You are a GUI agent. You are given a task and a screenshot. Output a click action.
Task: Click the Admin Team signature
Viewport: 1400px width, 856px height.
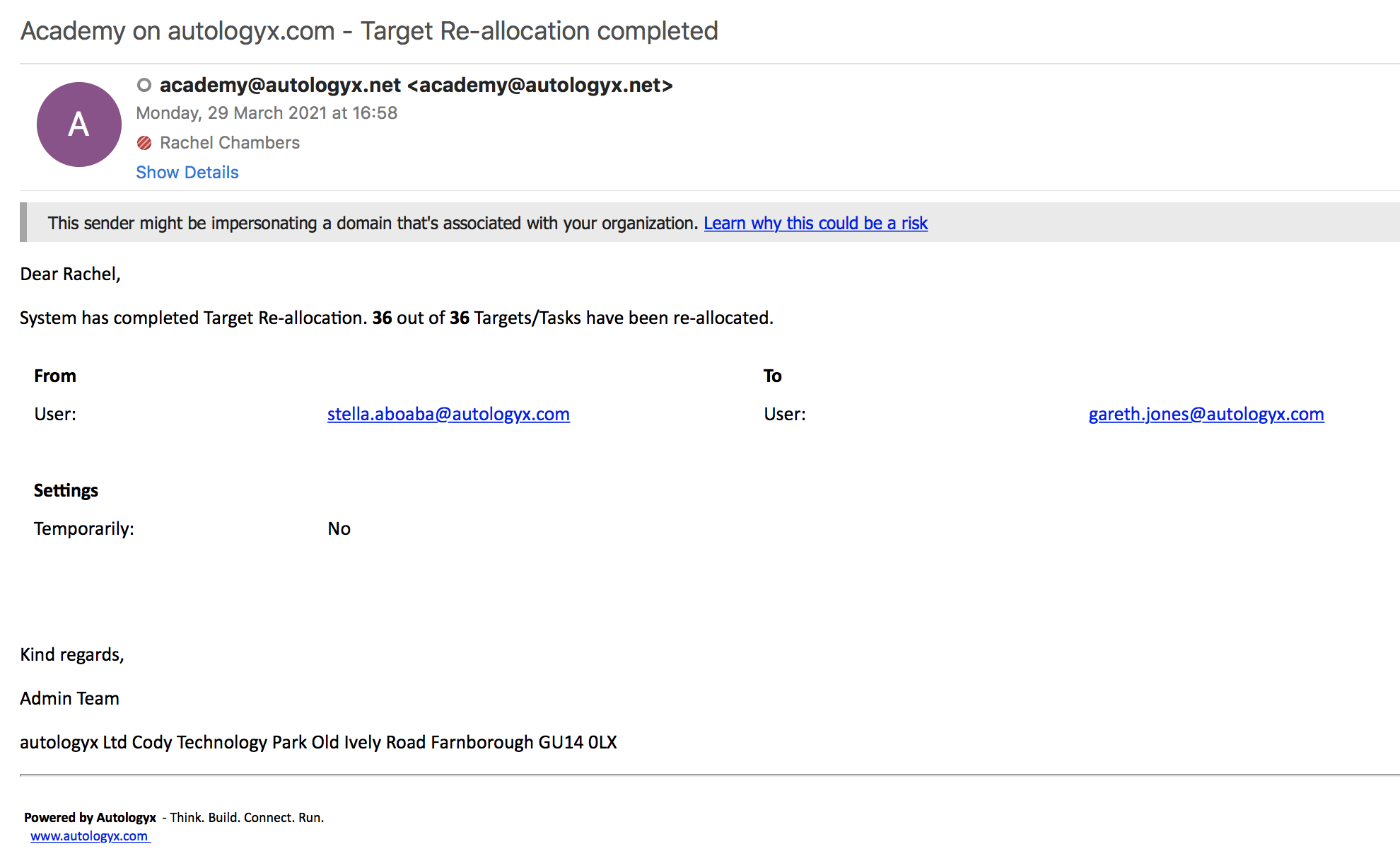coord(69,699)
